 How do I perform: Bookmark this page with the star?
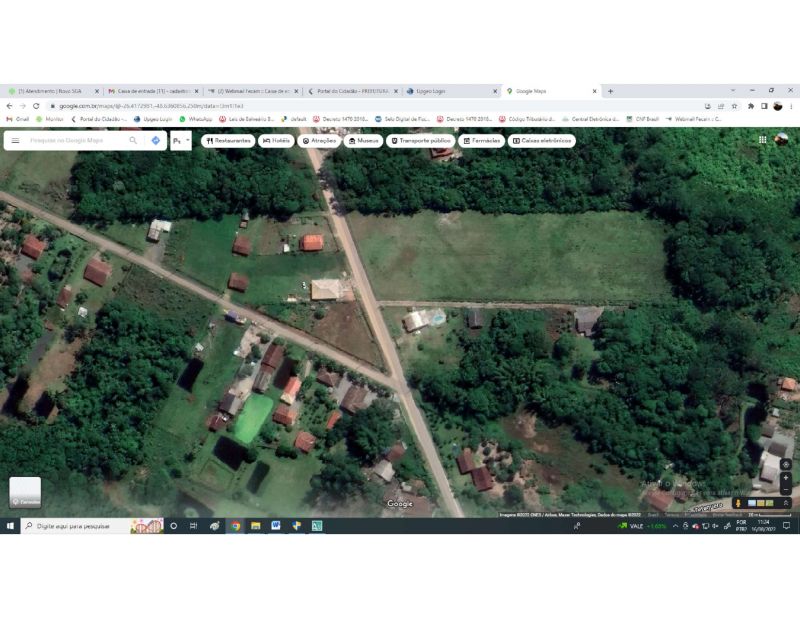tap(734, 106)
